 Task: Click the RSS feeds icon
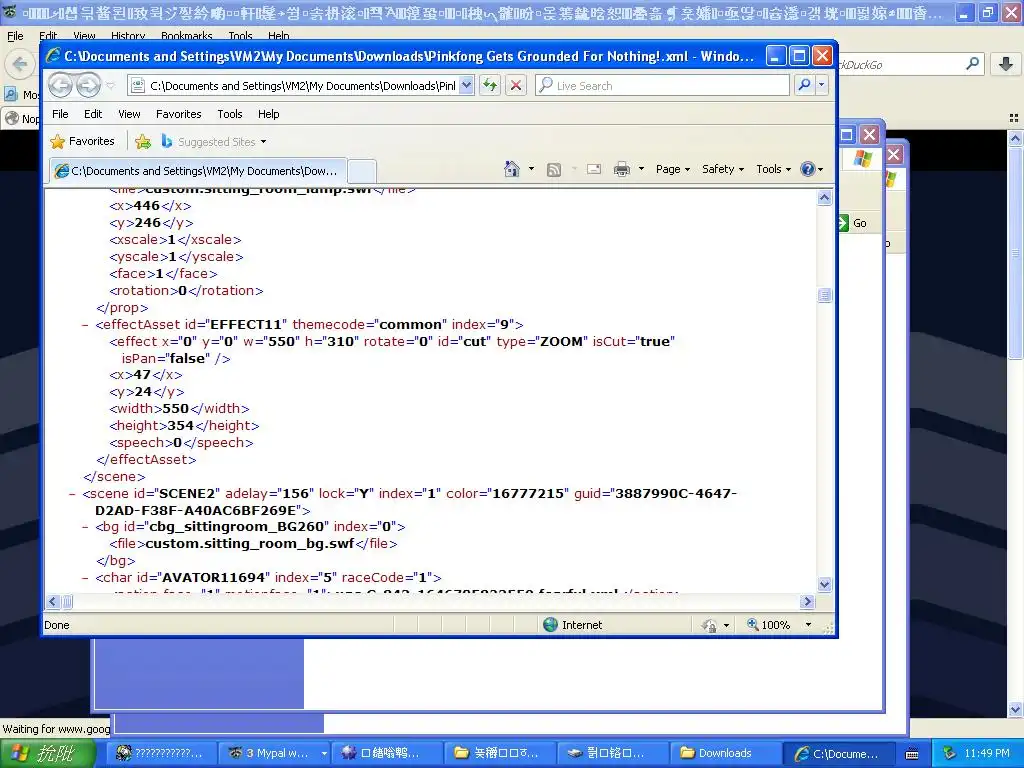554,170
